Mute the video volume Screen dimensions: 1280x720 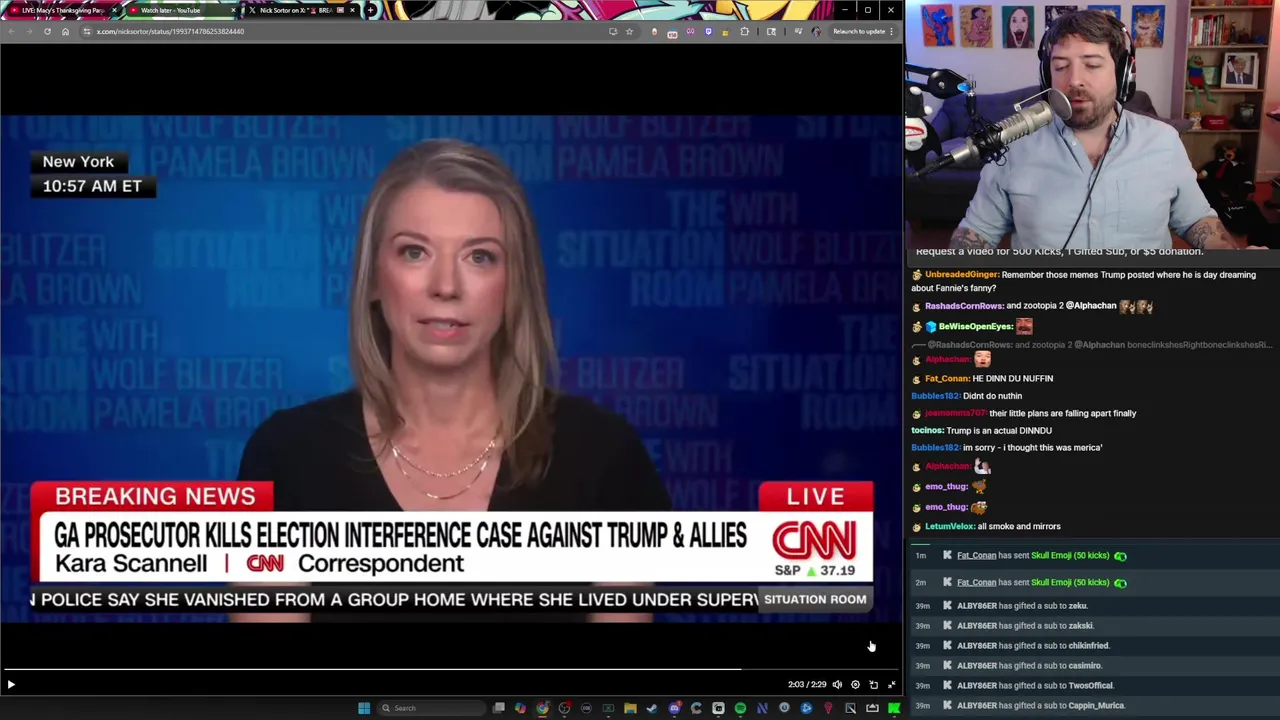[x=837, y=685]
